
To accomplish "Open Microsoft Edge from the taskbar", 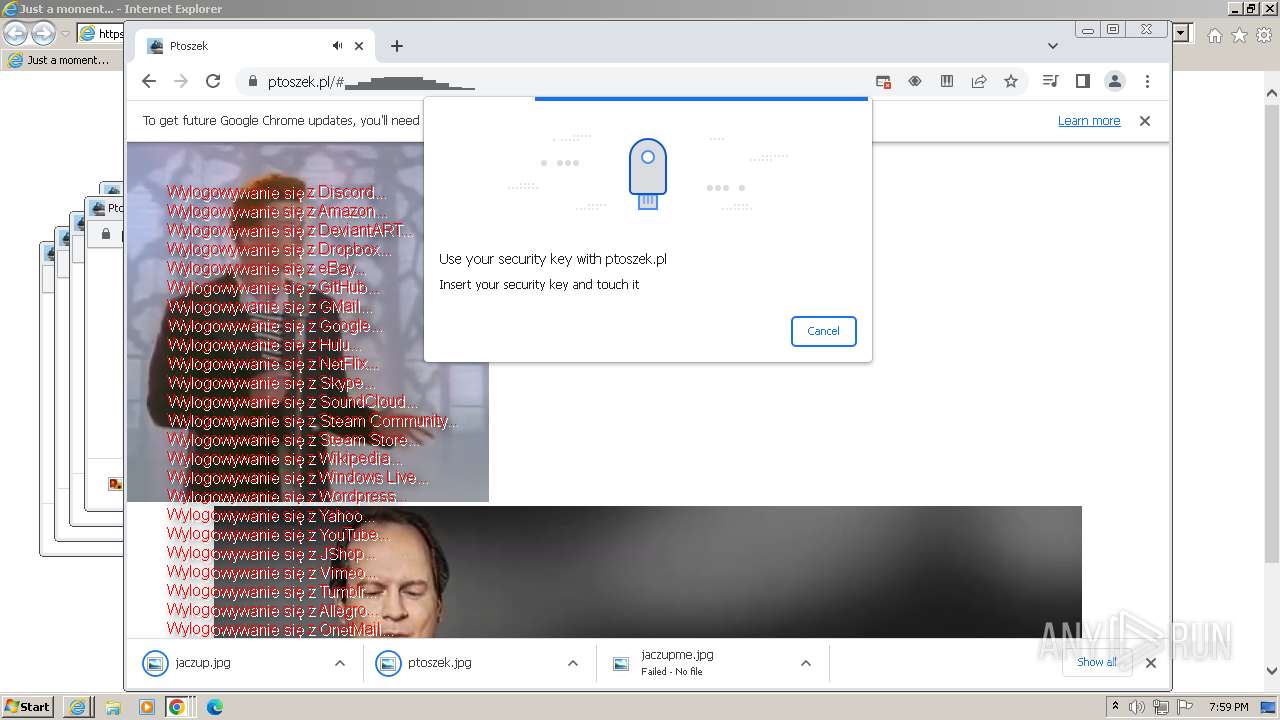I will pyautogui.click(x=215, y=707).
